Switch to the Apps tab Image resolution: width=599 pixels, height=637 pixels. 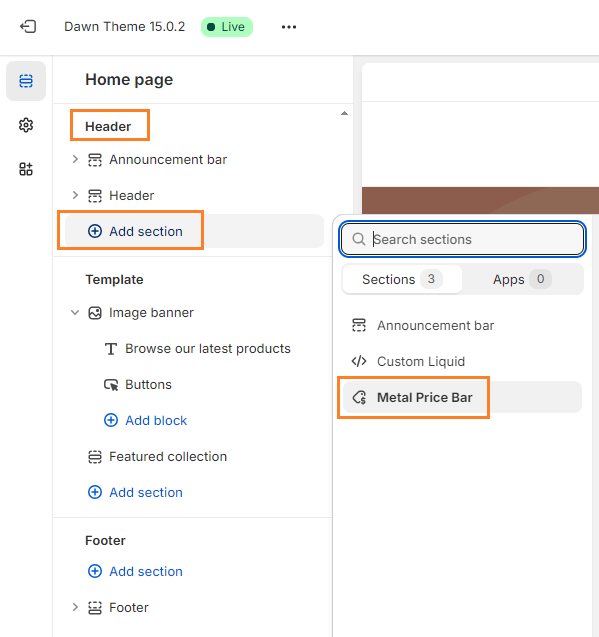click(523, 280)
